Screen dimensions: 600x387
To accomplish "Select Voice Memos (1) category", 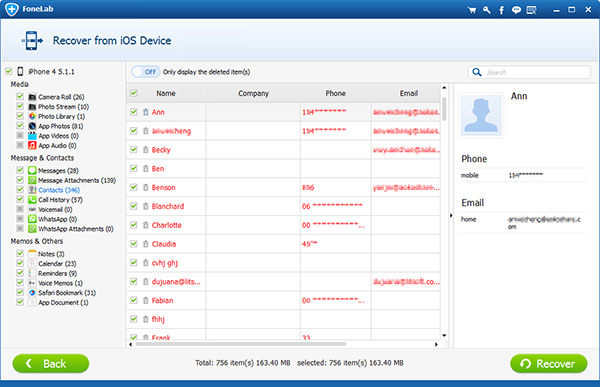I will click(x=60, y=283).
